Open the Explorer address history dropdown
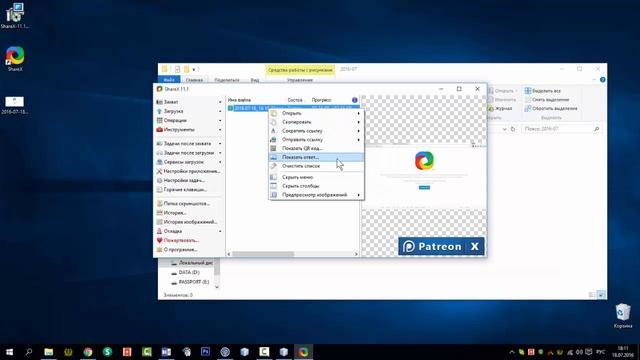Image resolution: width=640 pixels, height=360 pixels. click(x=504, y=129)
